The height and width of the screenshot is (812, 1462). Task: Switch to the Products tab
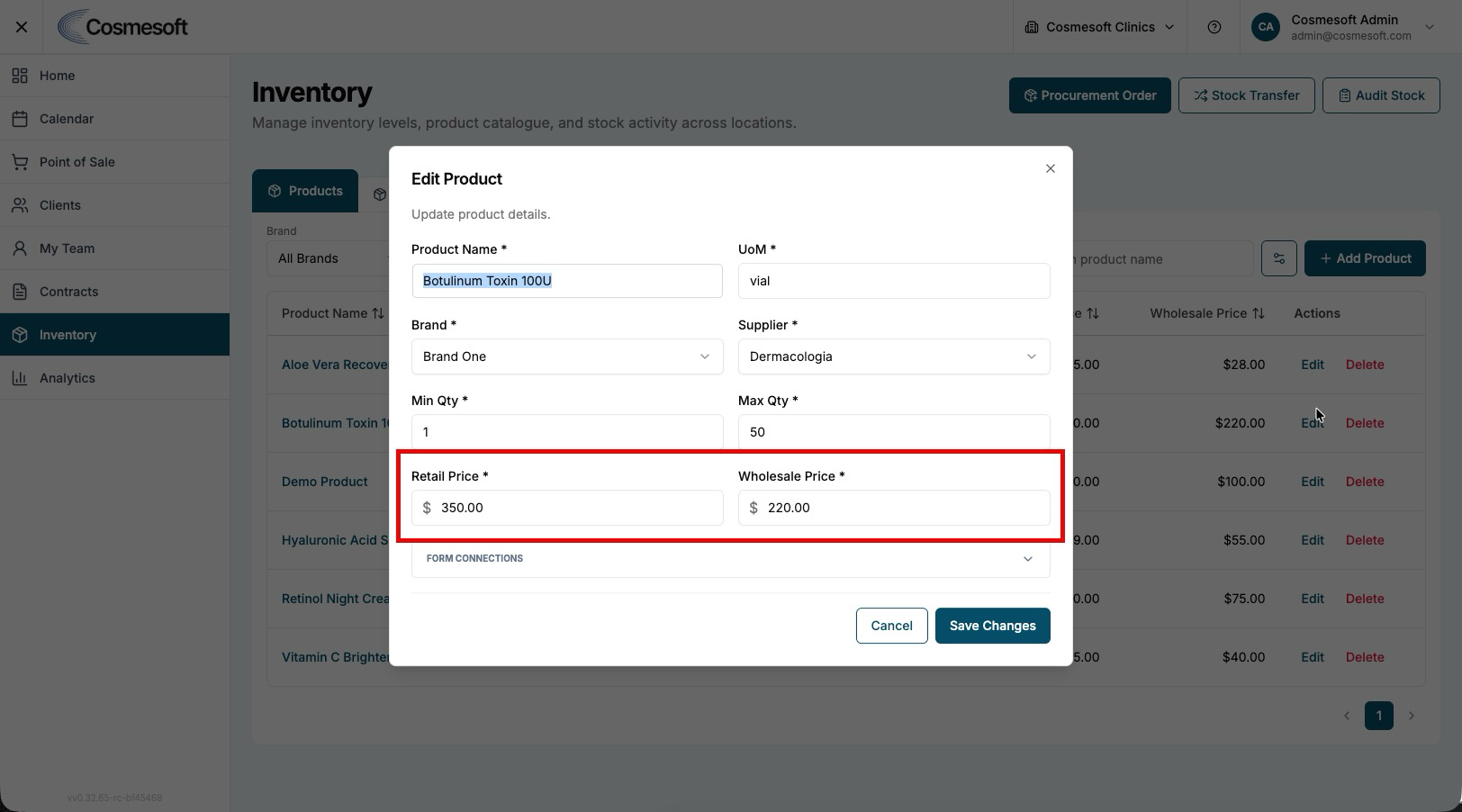[305, 191]
